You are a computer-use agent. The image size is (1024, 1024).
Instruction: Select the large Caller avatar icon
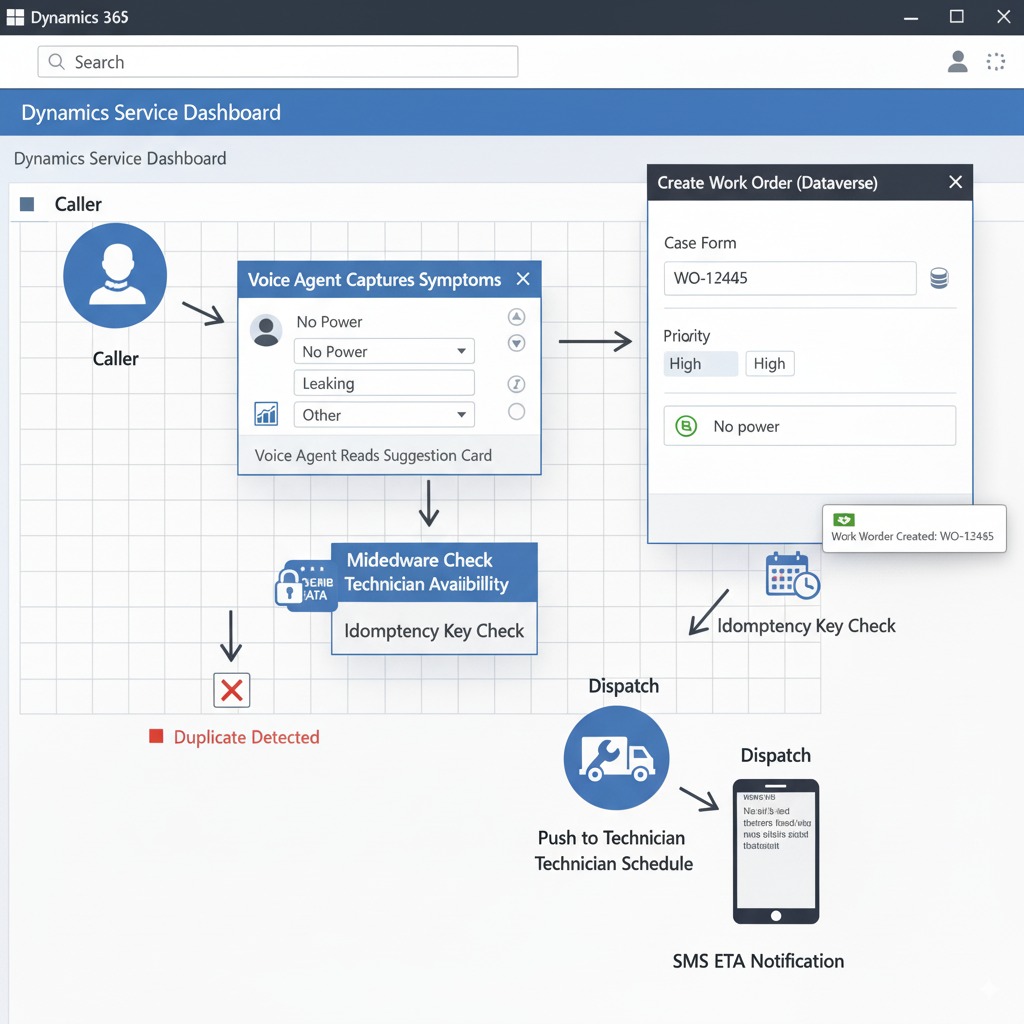[x=115, y=275]
